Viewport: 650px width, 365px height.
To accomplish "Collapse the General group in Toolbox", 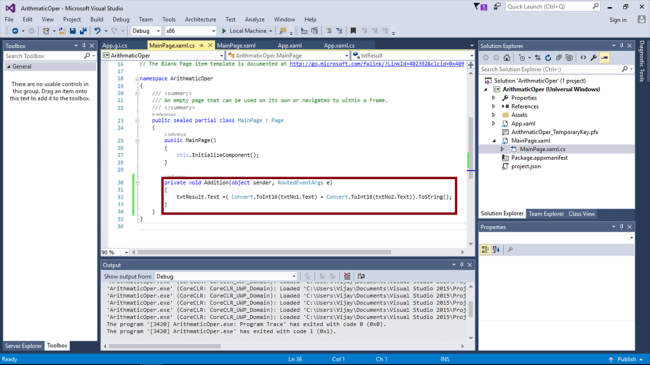I will click(8, 67).
